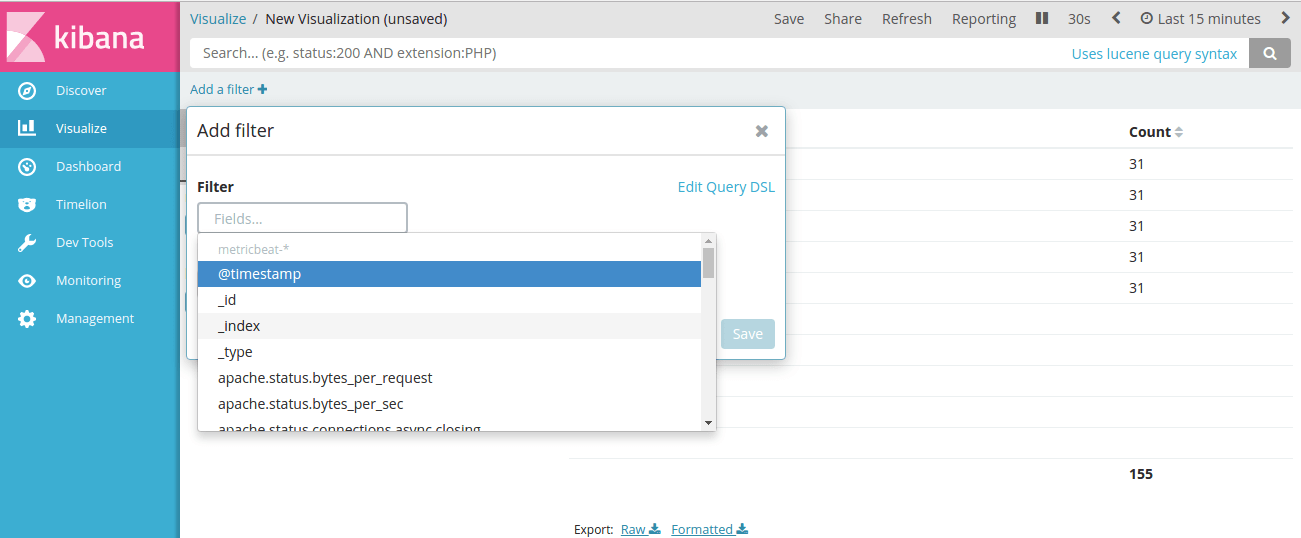Click the total count 155 cell
This screenshot has width=1301, height=538.
[x=1141, y=474]
